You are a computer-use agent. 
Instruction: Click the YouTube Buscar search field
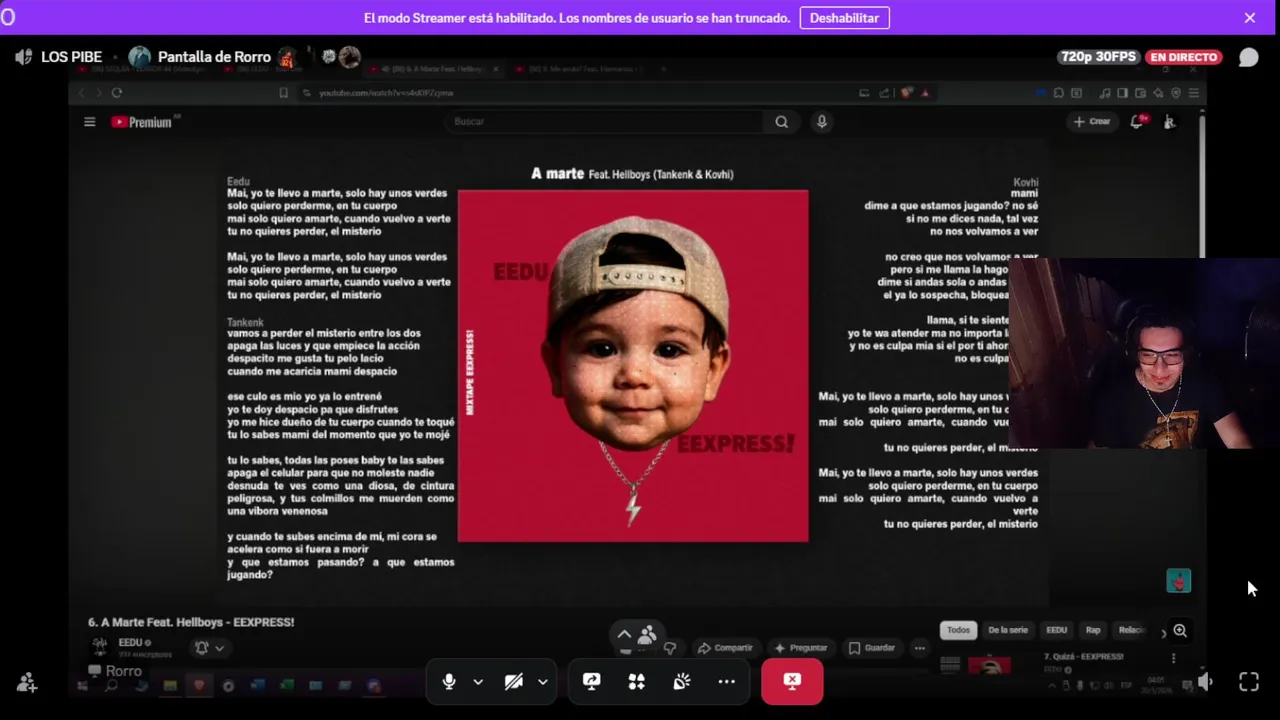605,122
